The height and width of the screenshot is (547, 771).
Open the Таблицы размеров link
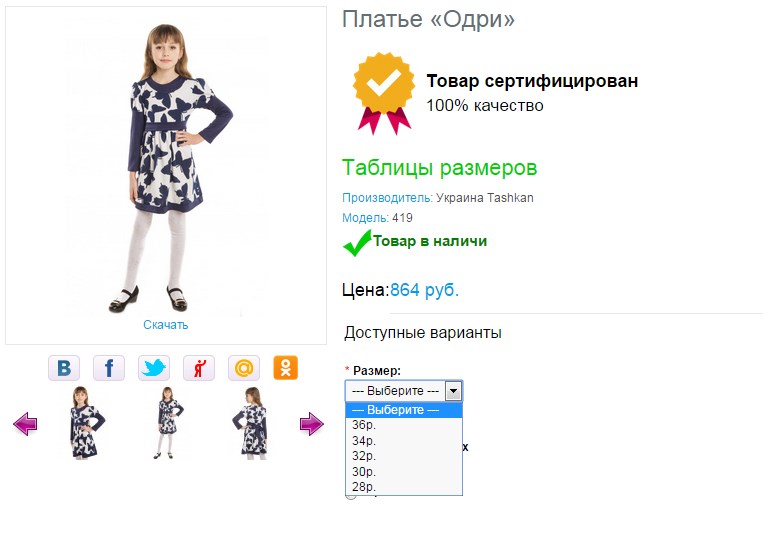[439, 167]
